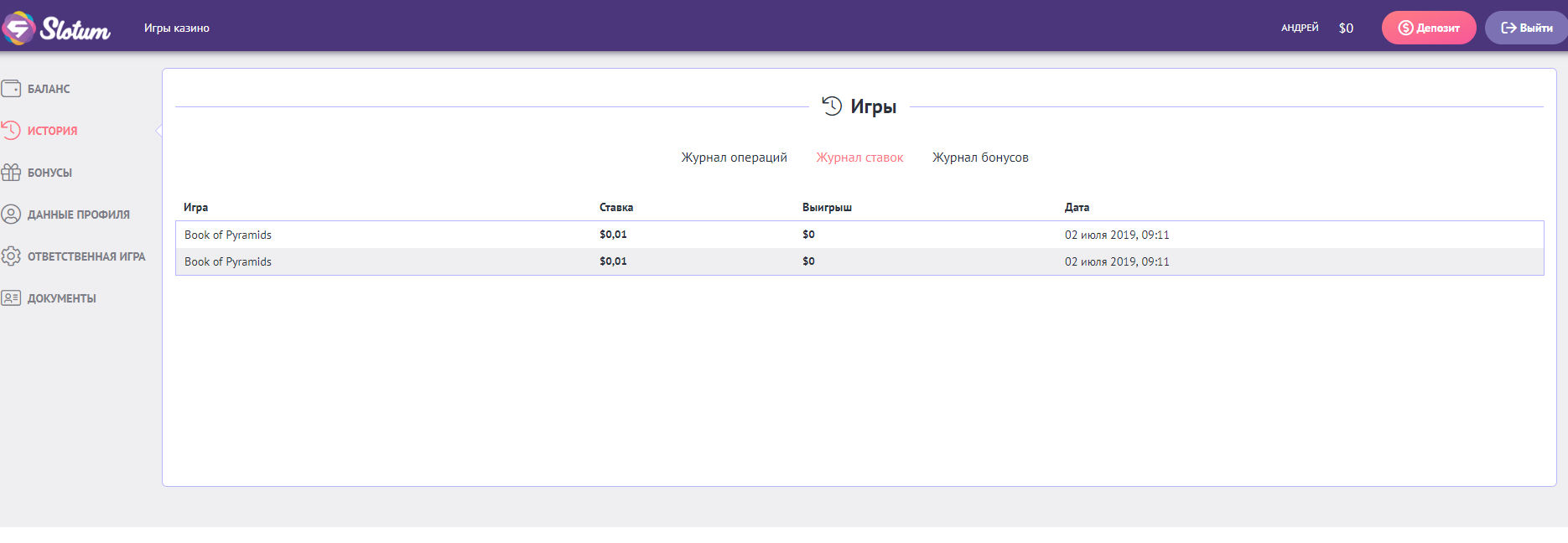The image size is (1568, 543).
Task: Log out with the Выйти button
Action: 1526,28
